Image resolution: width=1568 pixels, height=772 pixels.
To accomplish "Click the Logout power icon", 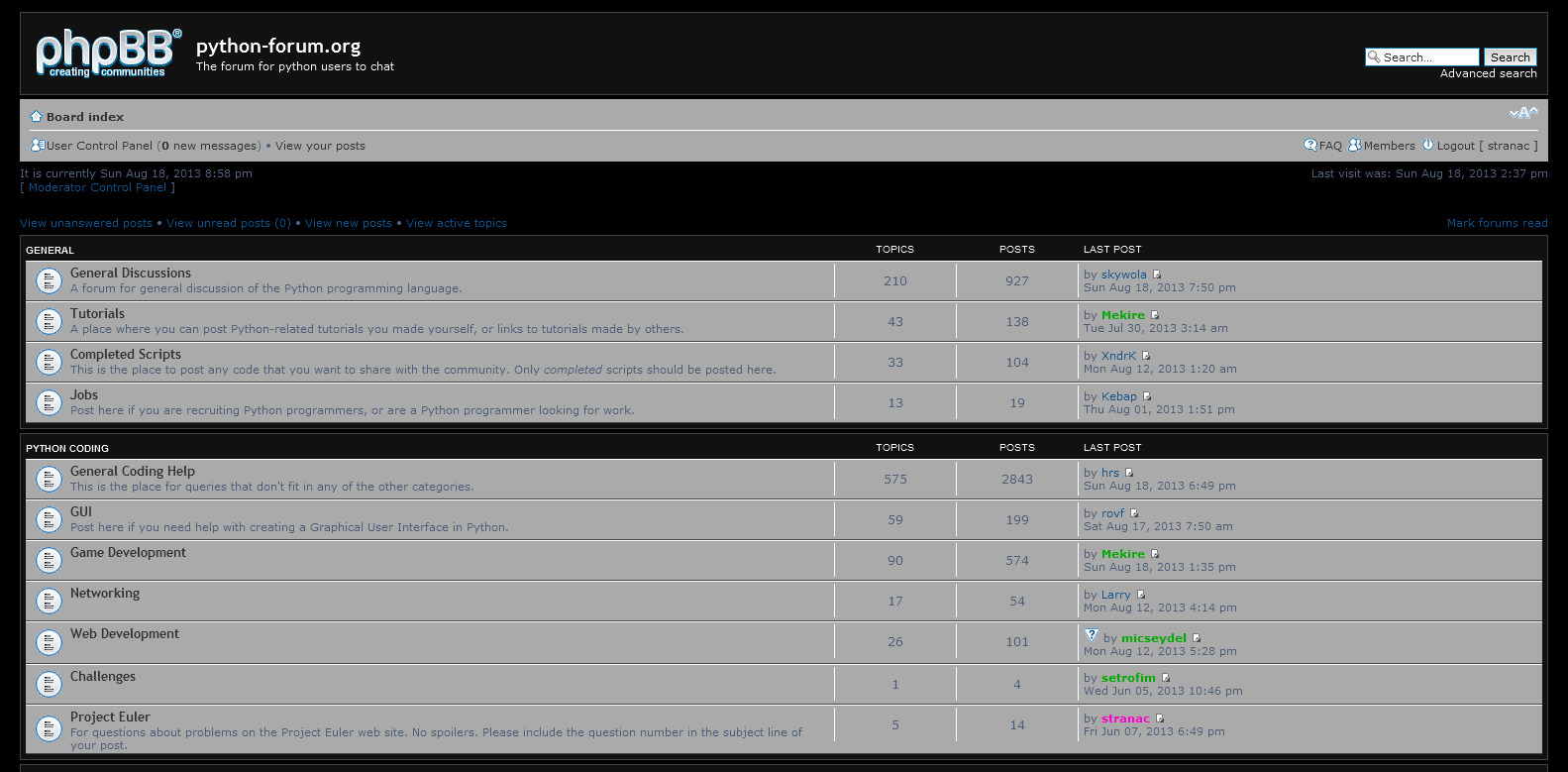I will (1428, 145).
